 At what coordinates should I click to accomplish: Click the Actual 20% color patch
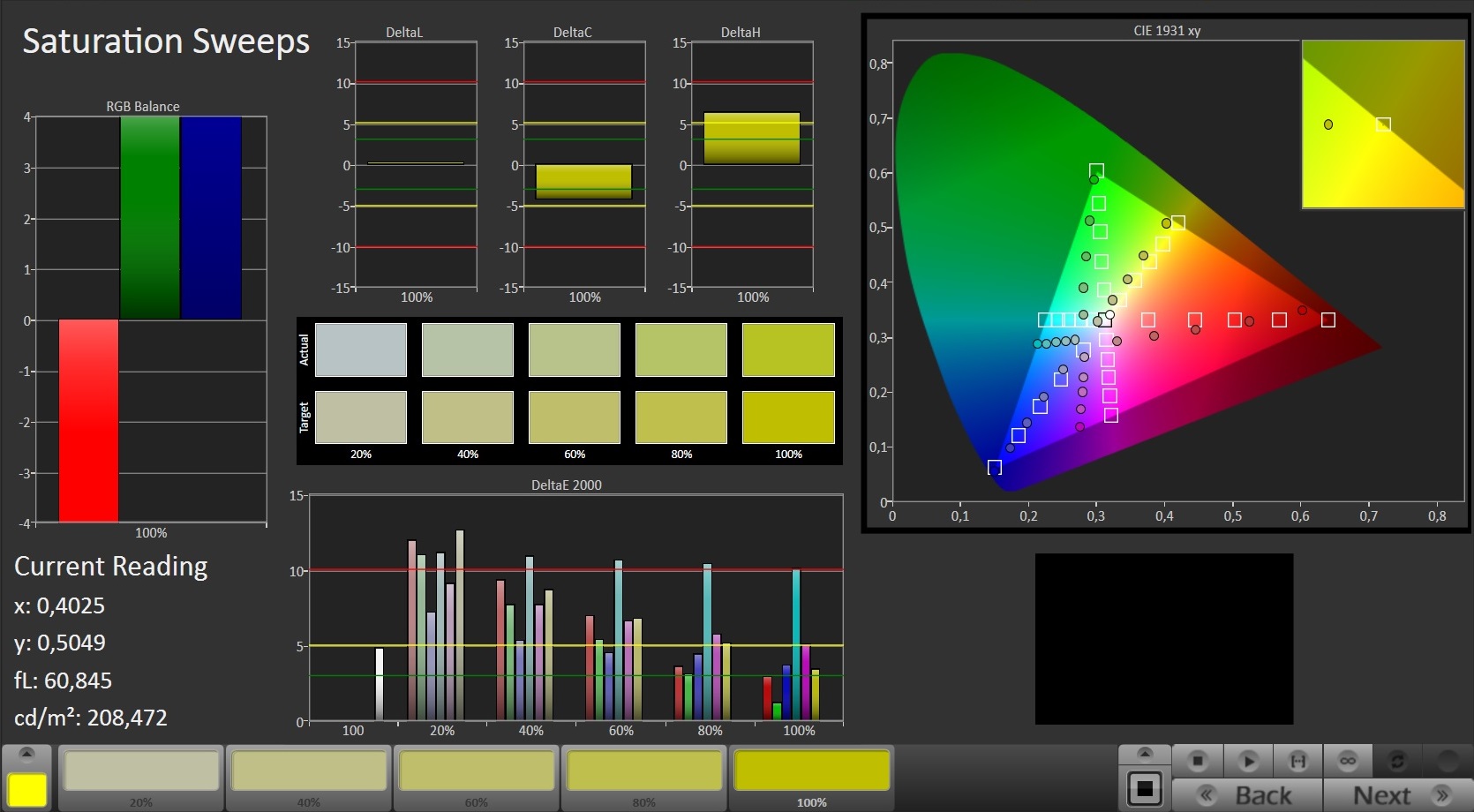point(361,350)
